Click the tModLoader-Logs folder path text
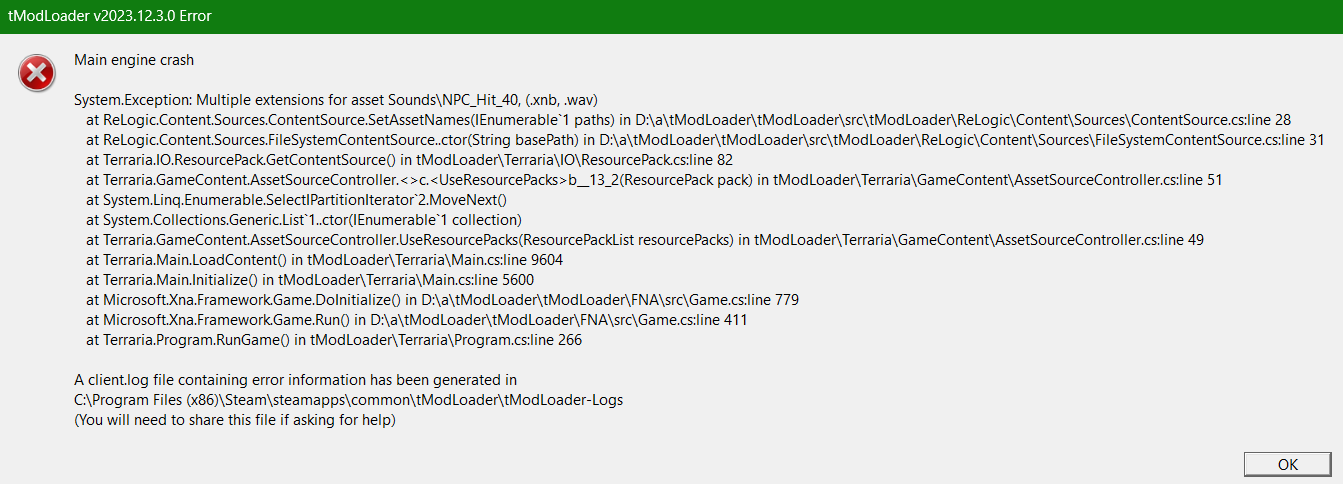 click(348, 400)
